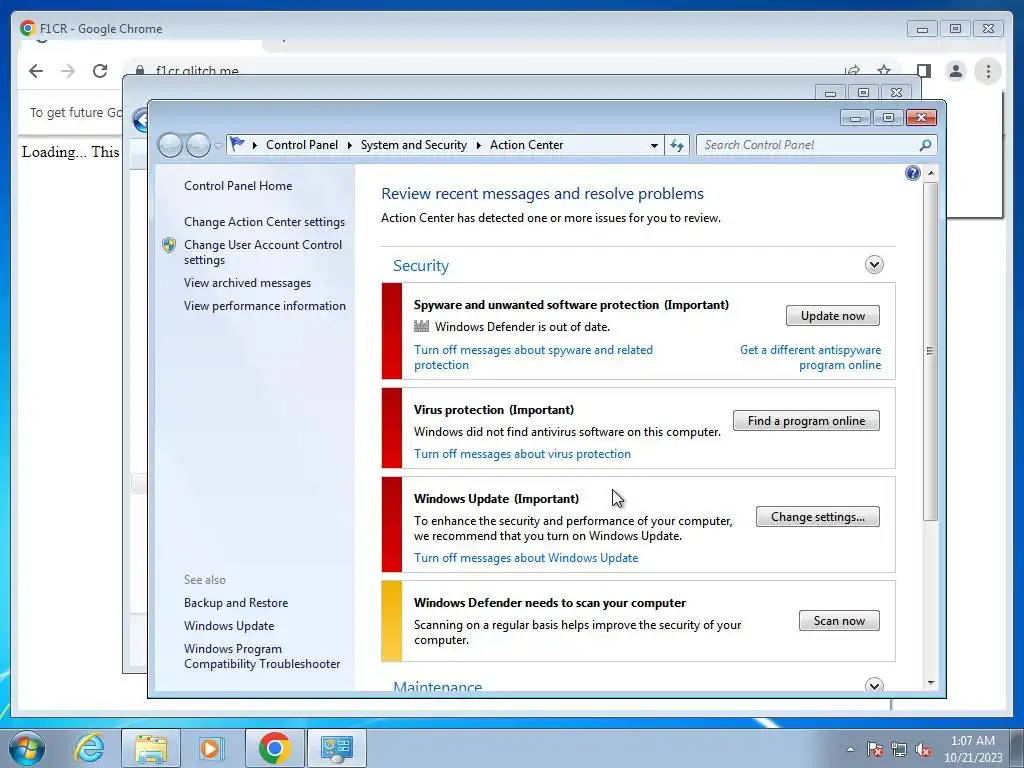Open Backup and Restore link
Viewport: 1024px width, 768px height.
(x=236, y=603)
